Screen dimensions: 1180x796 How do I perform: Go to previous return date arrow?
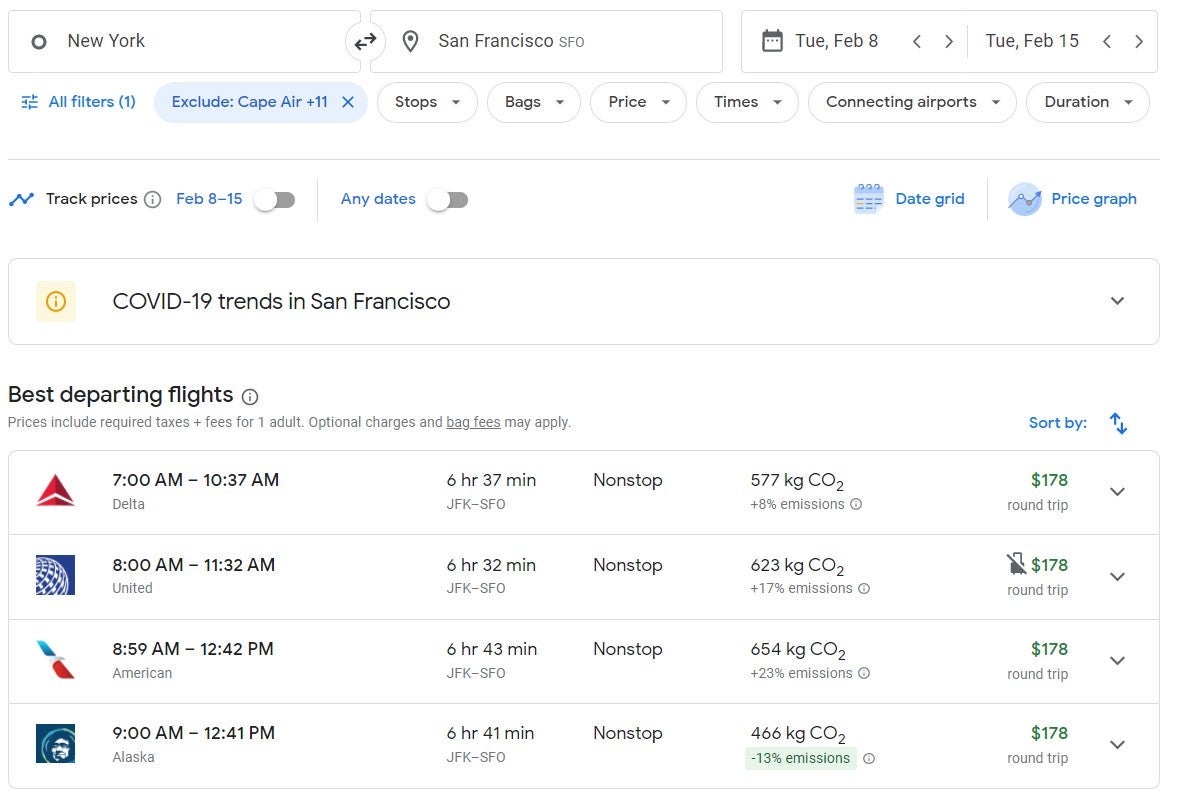point(1106,41)
